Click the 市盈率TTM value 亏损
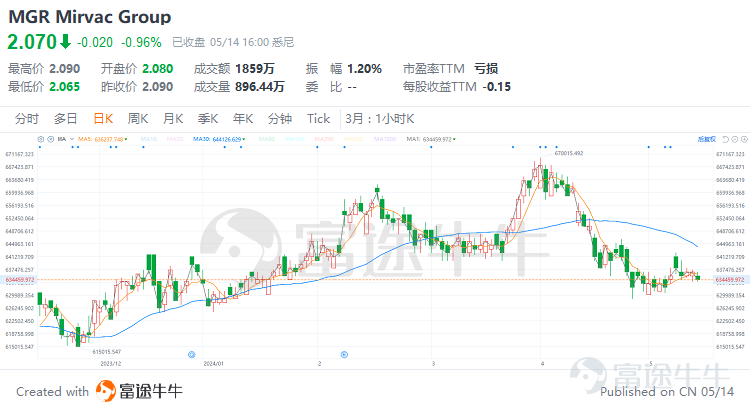Screen dimensions: 750x412 pos(486,69)
